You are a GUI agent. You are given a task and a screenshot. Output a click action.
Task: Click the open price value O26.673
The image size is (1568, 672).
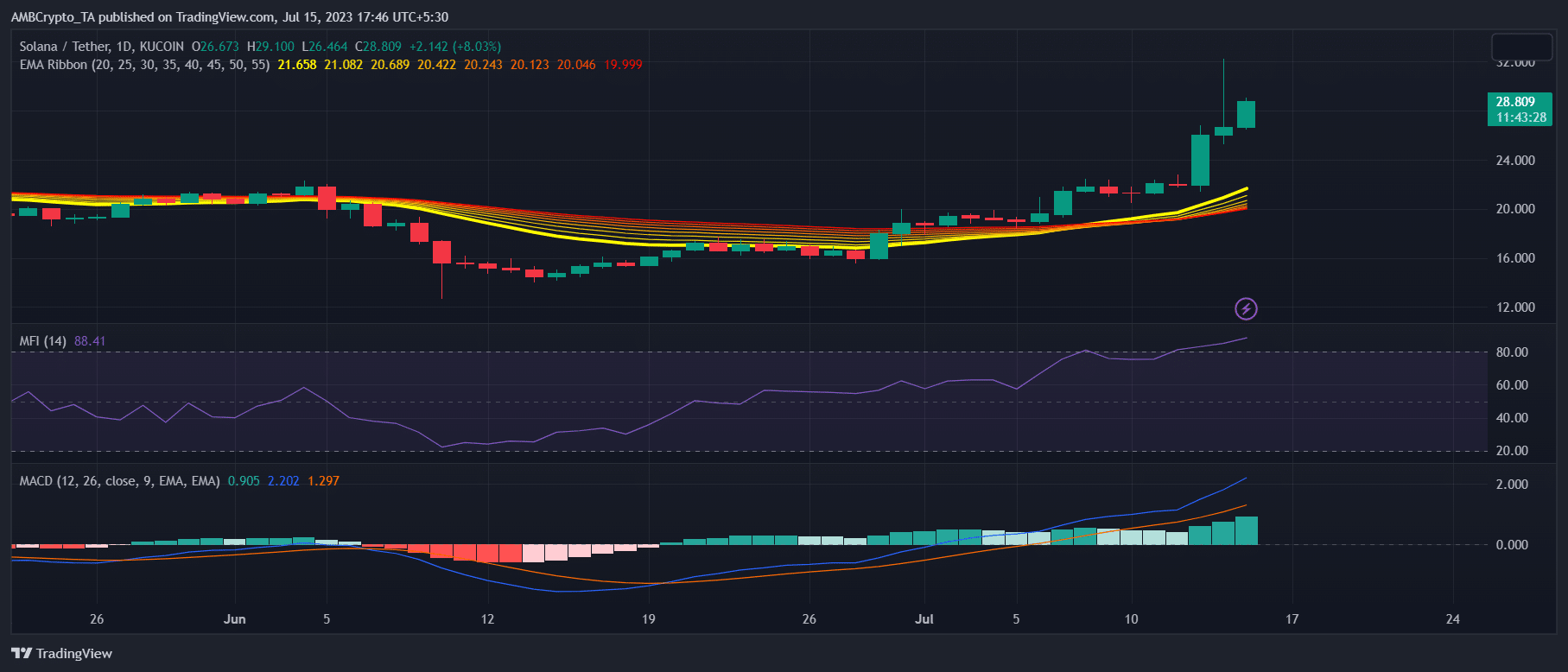[215, 47]
